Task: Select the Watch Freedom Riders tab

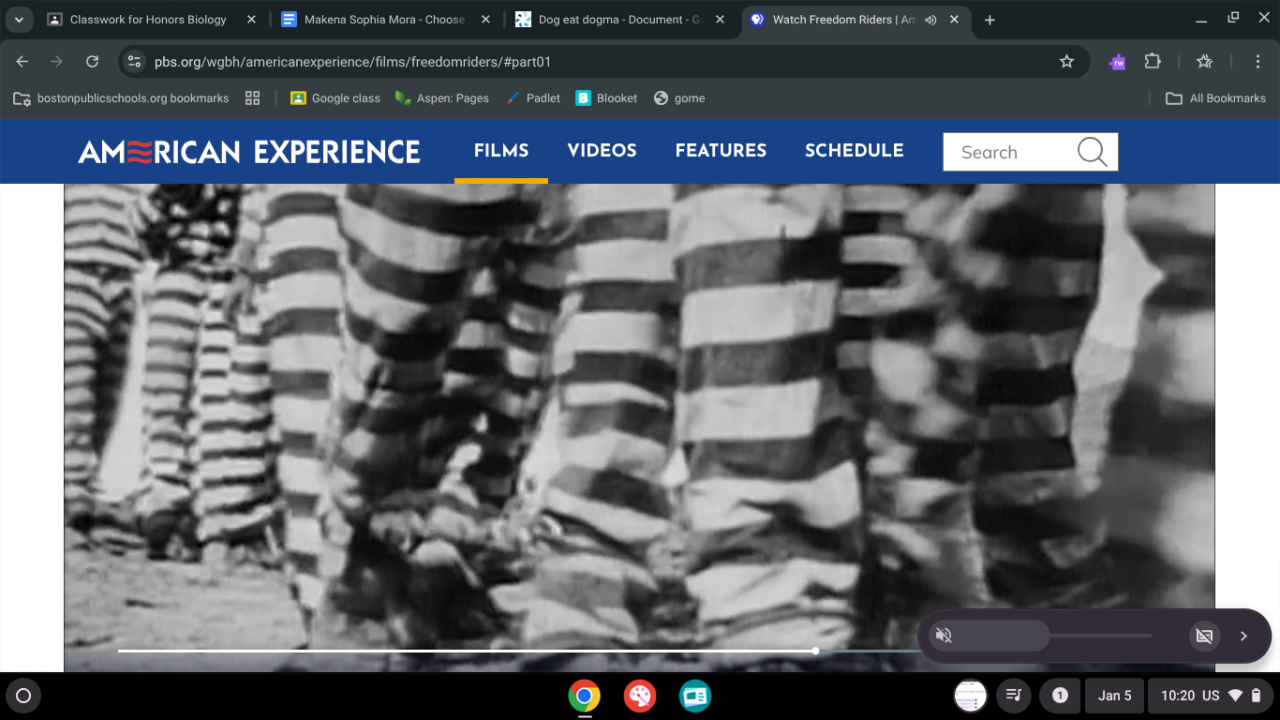Action: [843, 20]
